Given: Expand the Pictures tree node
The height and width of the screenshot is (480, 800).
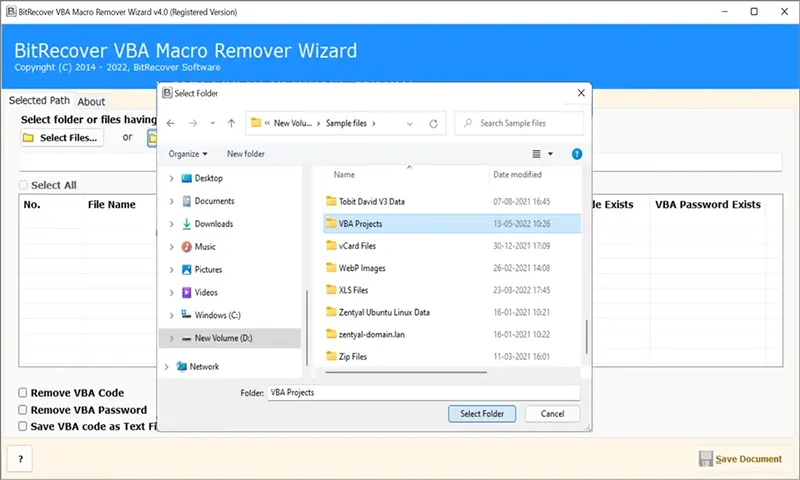Looking at the screenshot, I should click(x=171, y=270).
